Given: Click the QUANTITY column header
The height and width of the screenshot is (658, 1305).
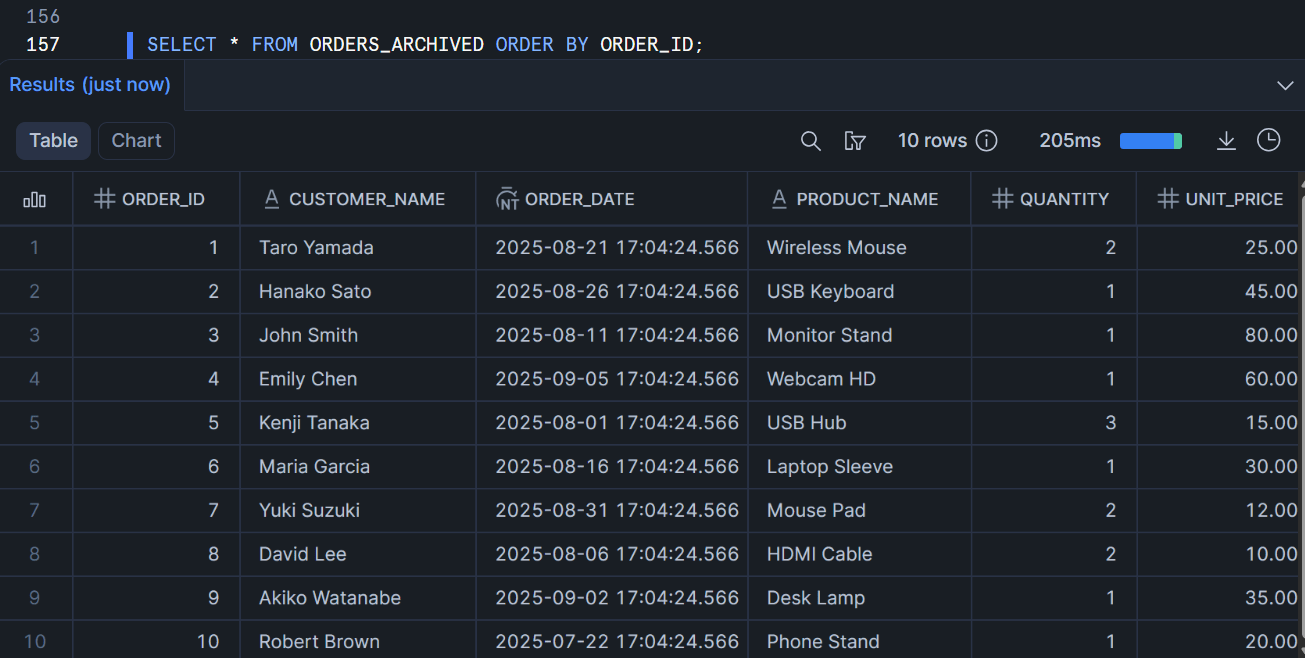Looking at the screenshot, I should 1063,199.
